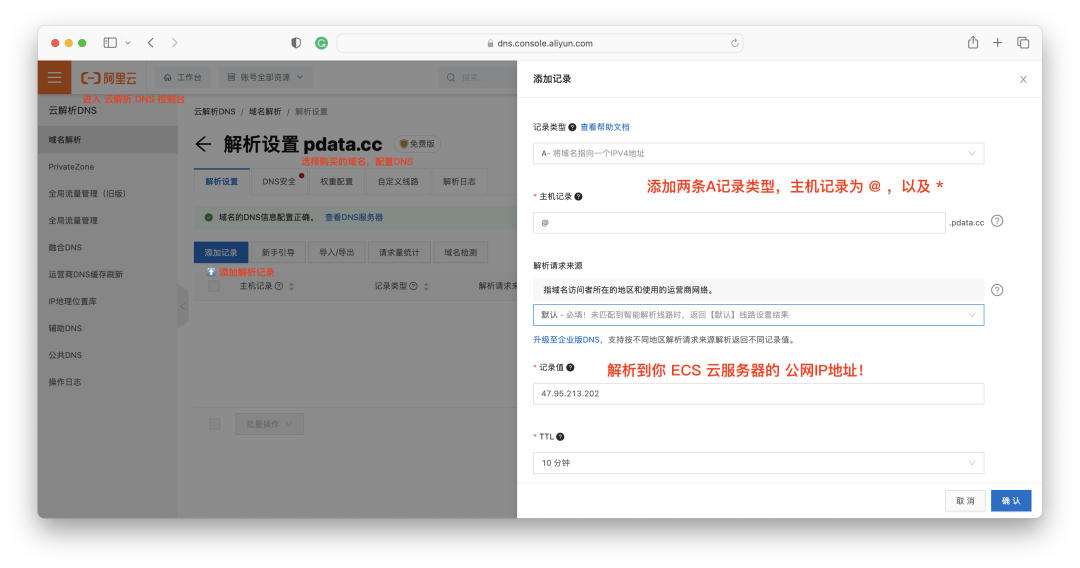Show Safari tab overview

1023,43
